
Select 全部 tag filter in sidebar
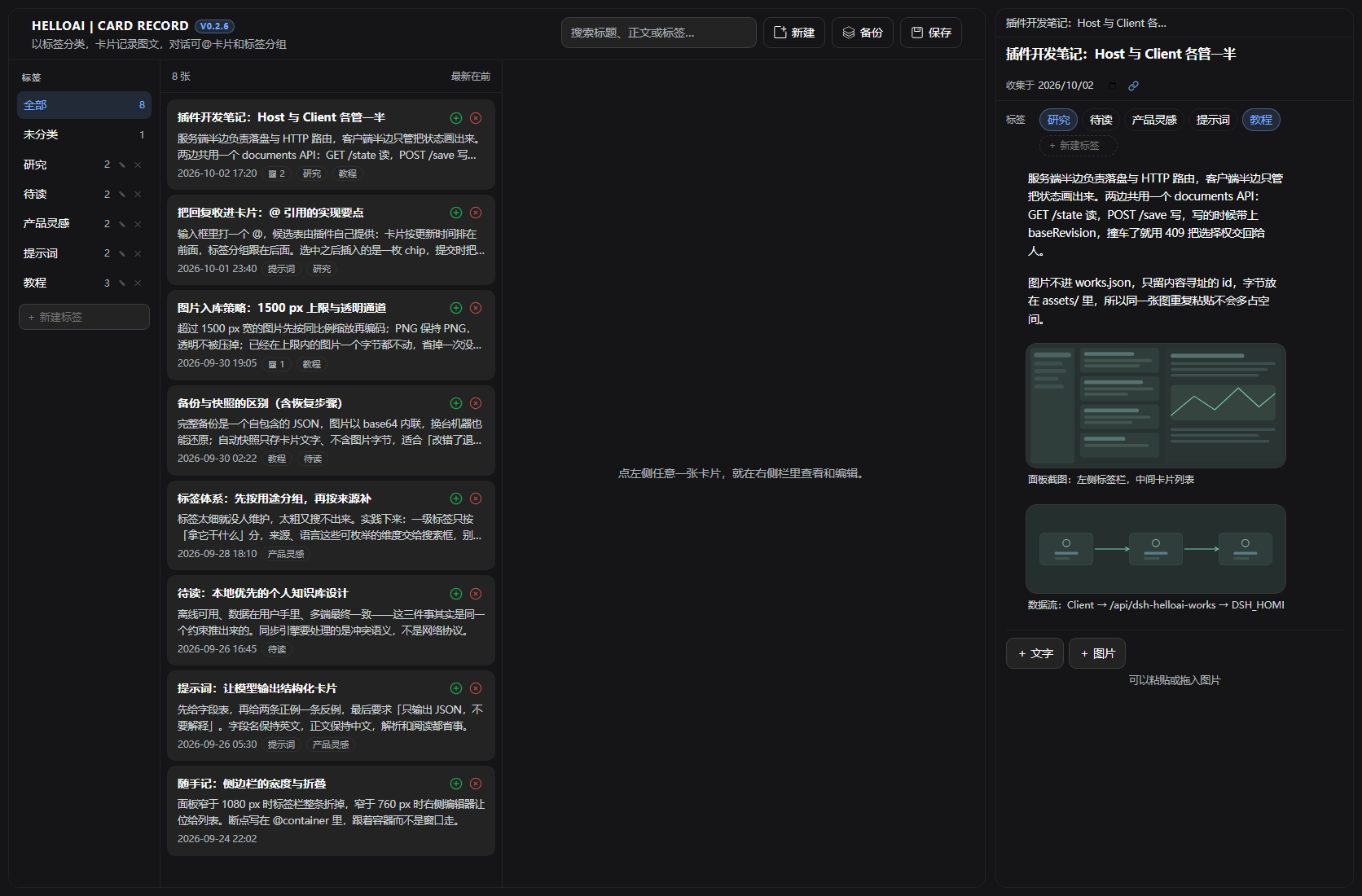pyautogui.click(x=84, y=105)
